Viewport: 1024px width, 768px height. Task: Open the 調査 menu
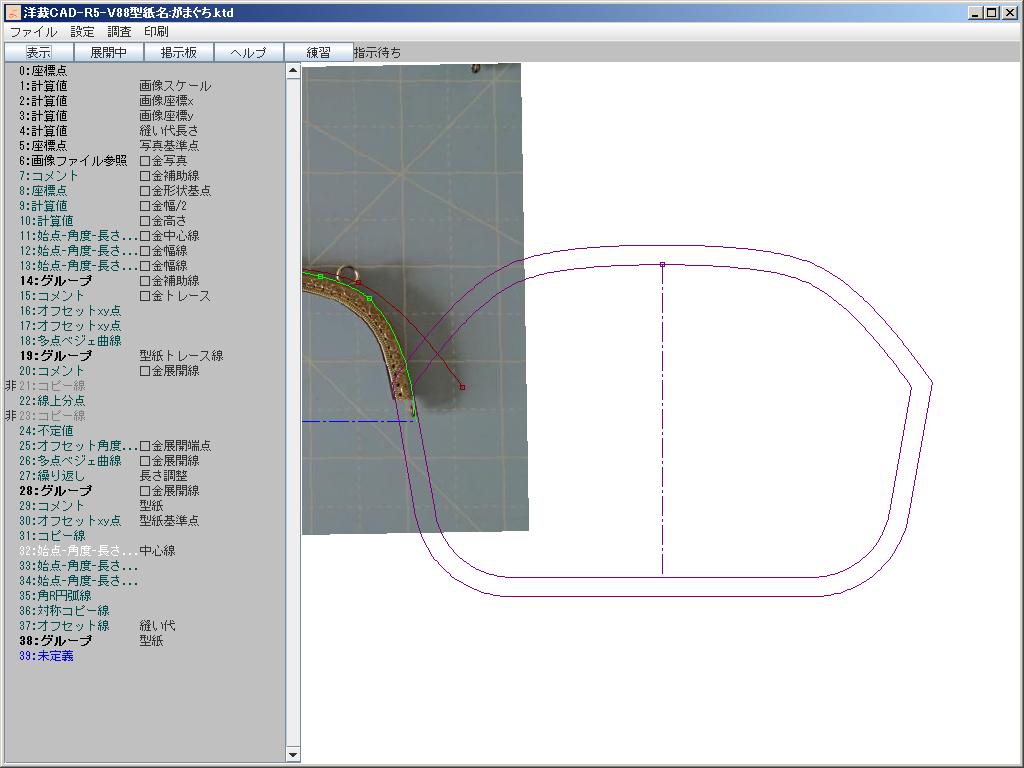click(119, 31)
